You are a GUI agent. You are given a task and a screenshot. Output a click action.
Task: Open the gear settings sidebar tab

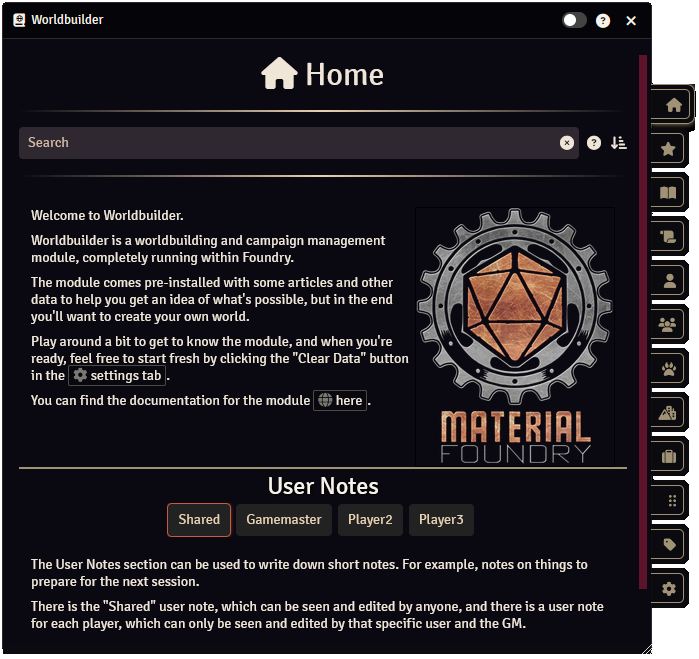tap(668, 589)
